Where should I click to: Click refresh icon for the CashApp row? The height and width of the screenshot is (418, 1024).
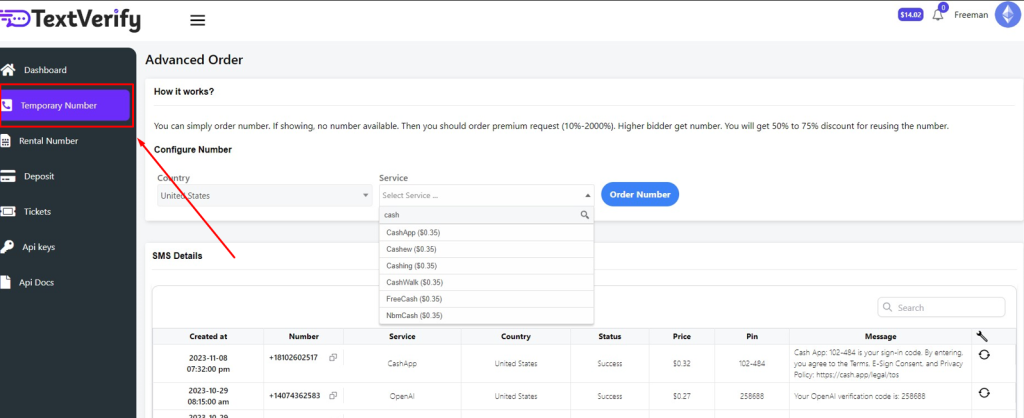(983, 355)
